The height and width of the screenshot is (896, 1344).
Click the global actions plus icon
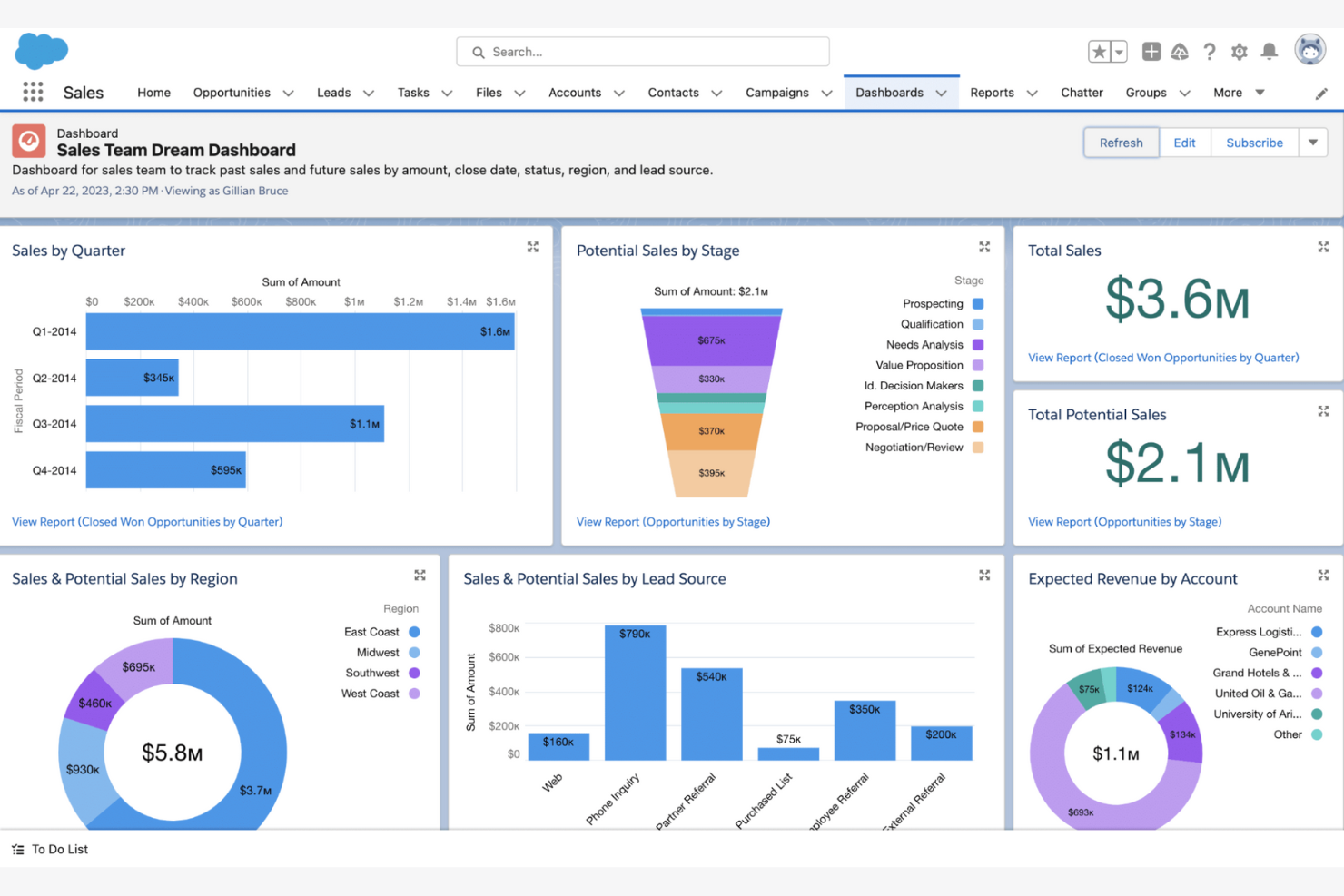[x=1151, y=52]
